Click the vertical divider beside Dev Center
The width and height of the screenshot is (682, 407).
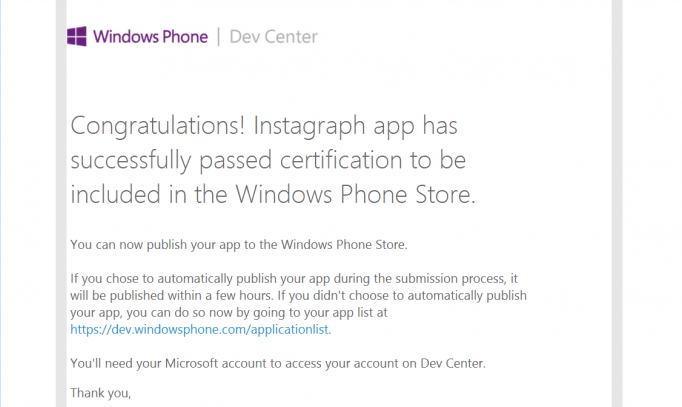pos(218,37)
